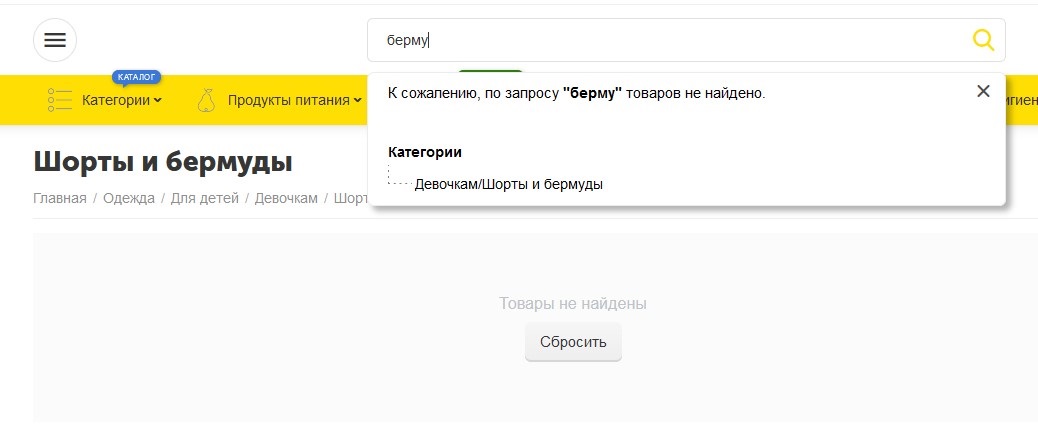
Task: Open the Девочкам breadcrumb link
Action: tap(286, 198)
